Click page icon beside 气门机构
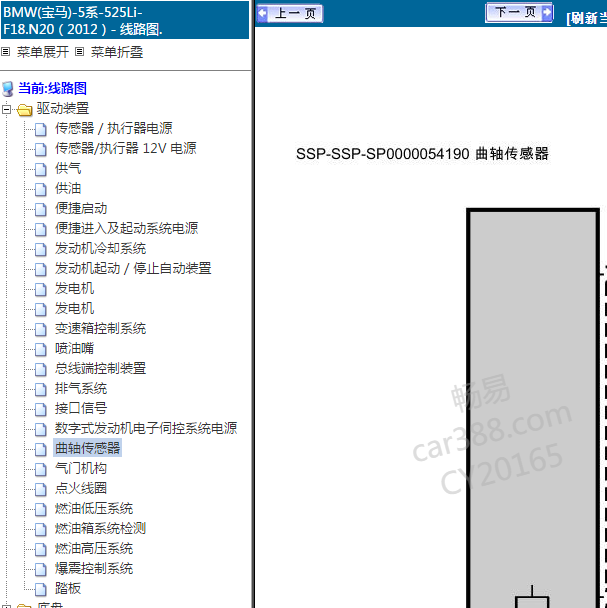 pyautogui.click(x=40, y=470)
